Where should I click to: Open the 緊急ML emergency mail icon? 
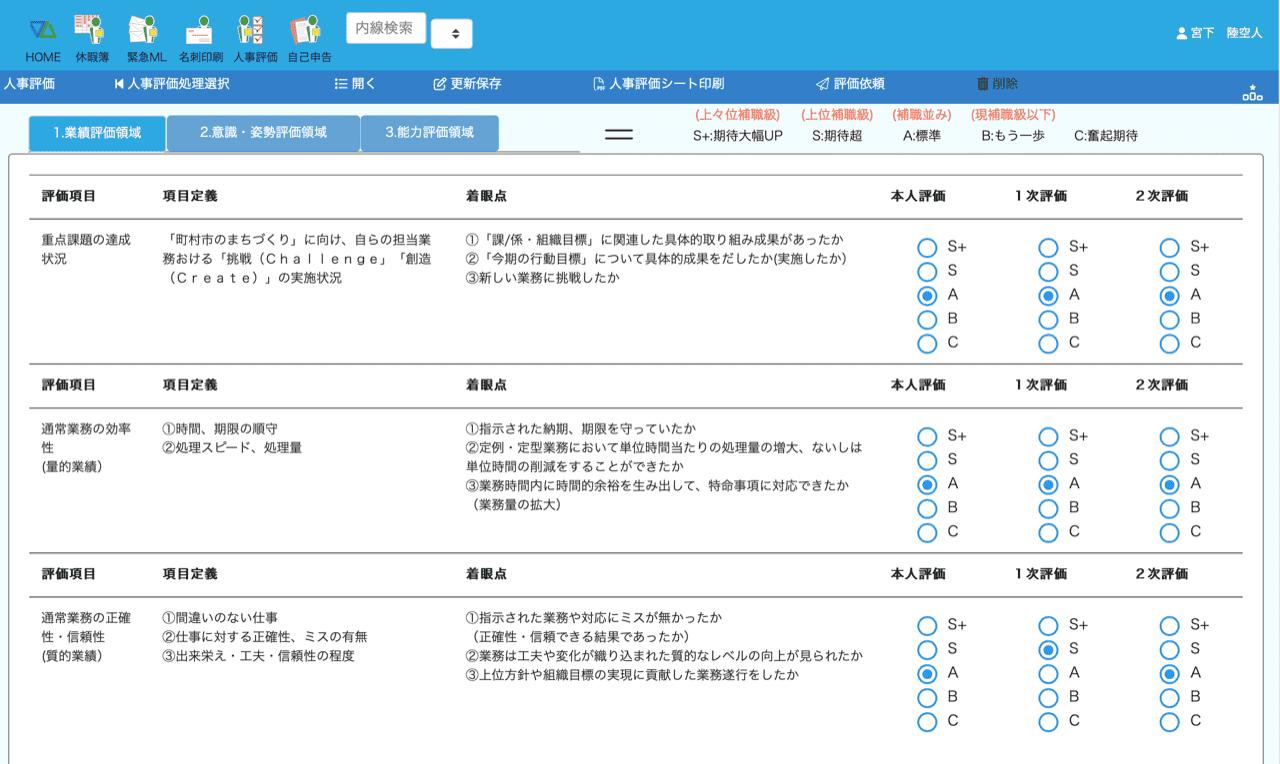coord(145,39)
